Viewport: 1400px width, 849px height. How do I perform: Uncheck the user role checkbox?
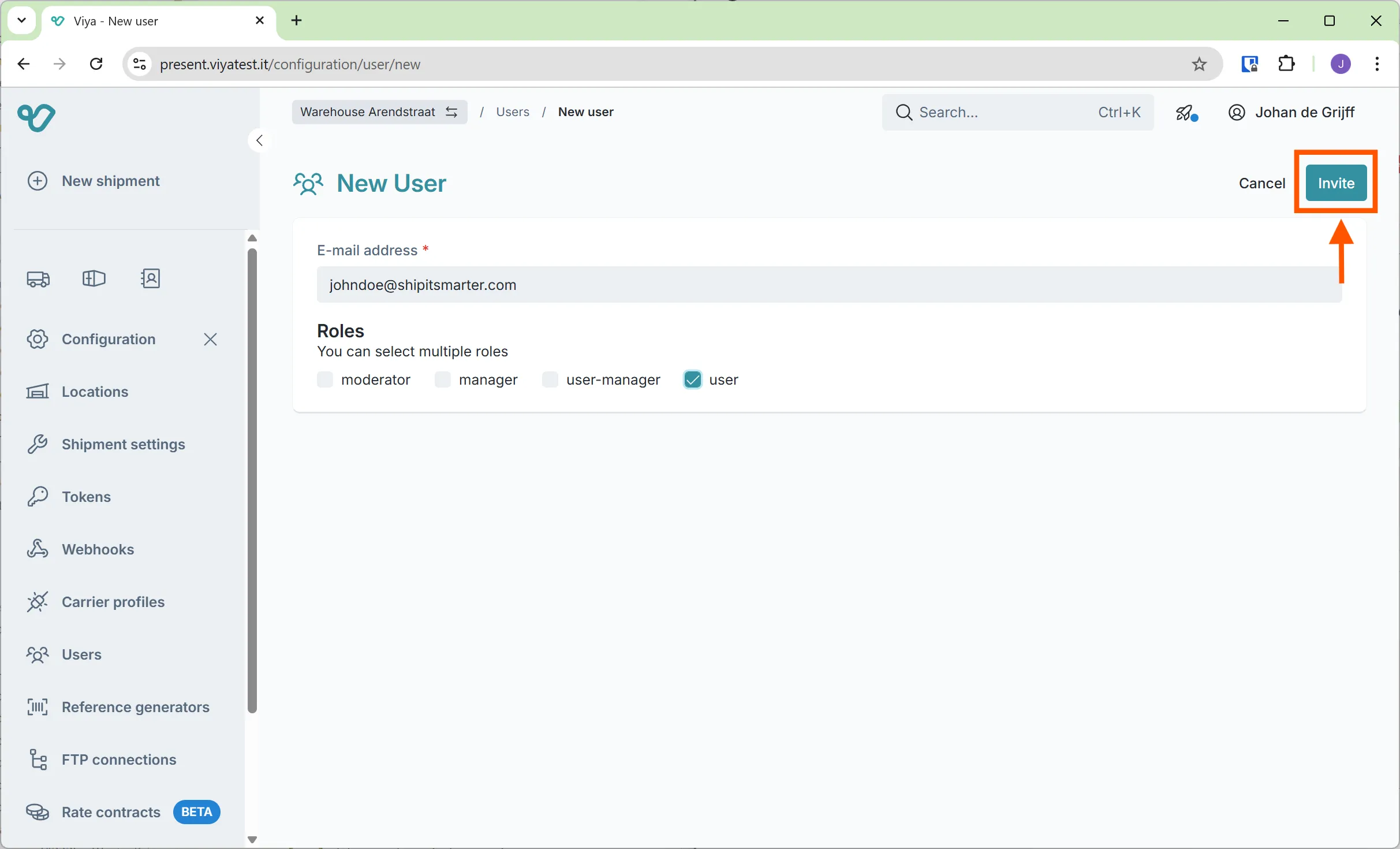[x=692, y=379]
